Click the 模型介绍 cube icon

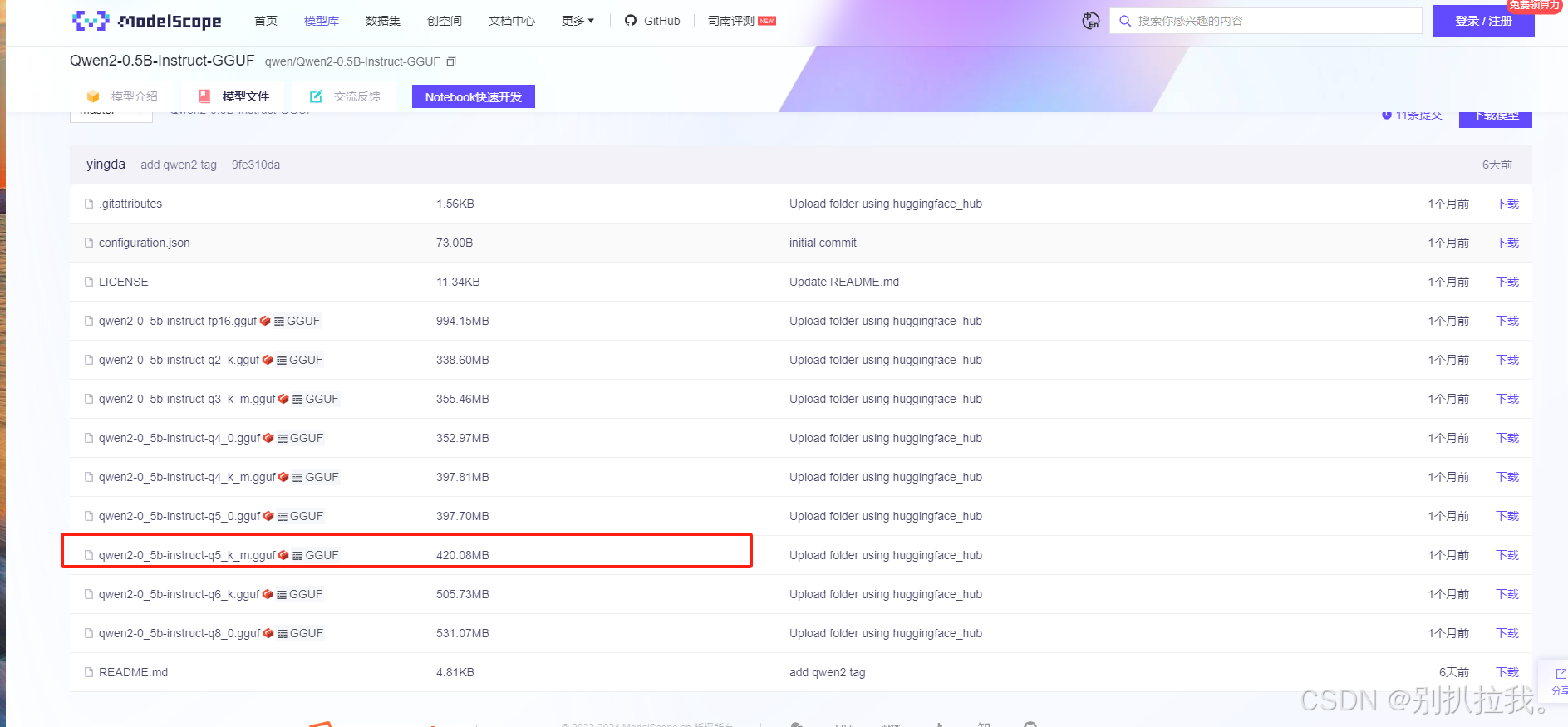(x=93, y=96)
